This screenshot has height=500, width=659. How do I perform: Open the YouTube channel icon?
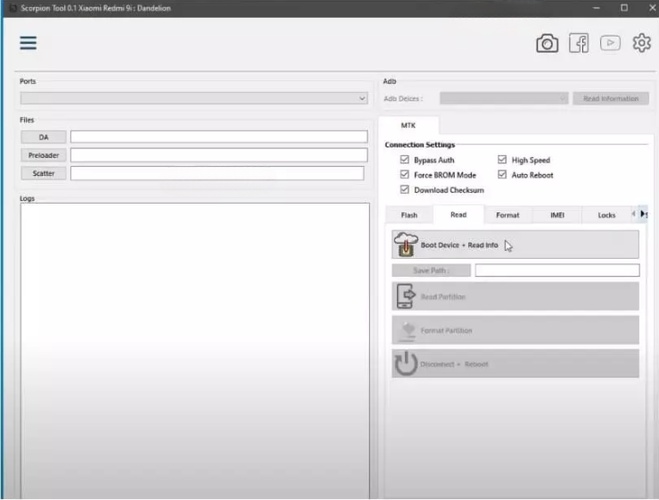[610, 43]
